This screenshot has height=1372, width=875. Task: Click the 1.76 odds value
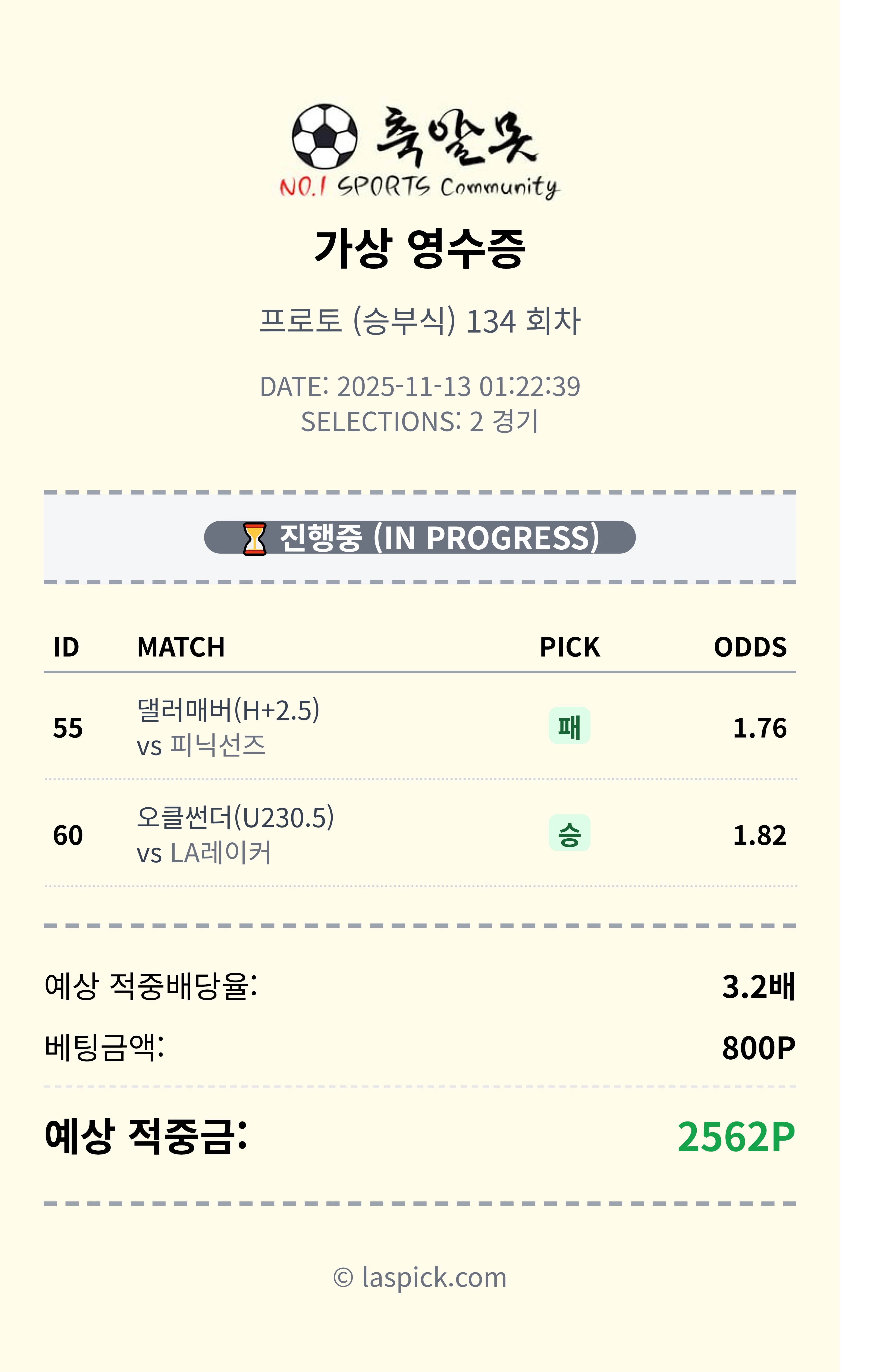pyautogui.click(x=759, y=728)
